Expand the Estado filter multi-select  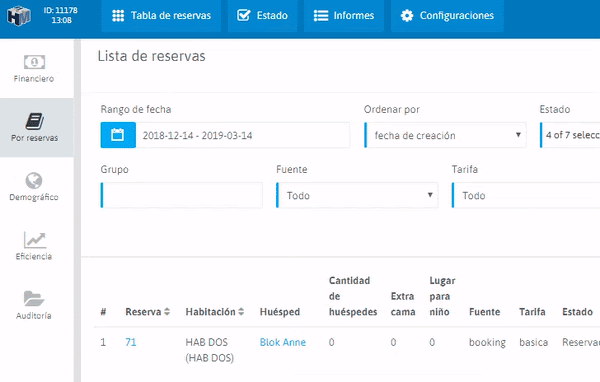[570, 135]
